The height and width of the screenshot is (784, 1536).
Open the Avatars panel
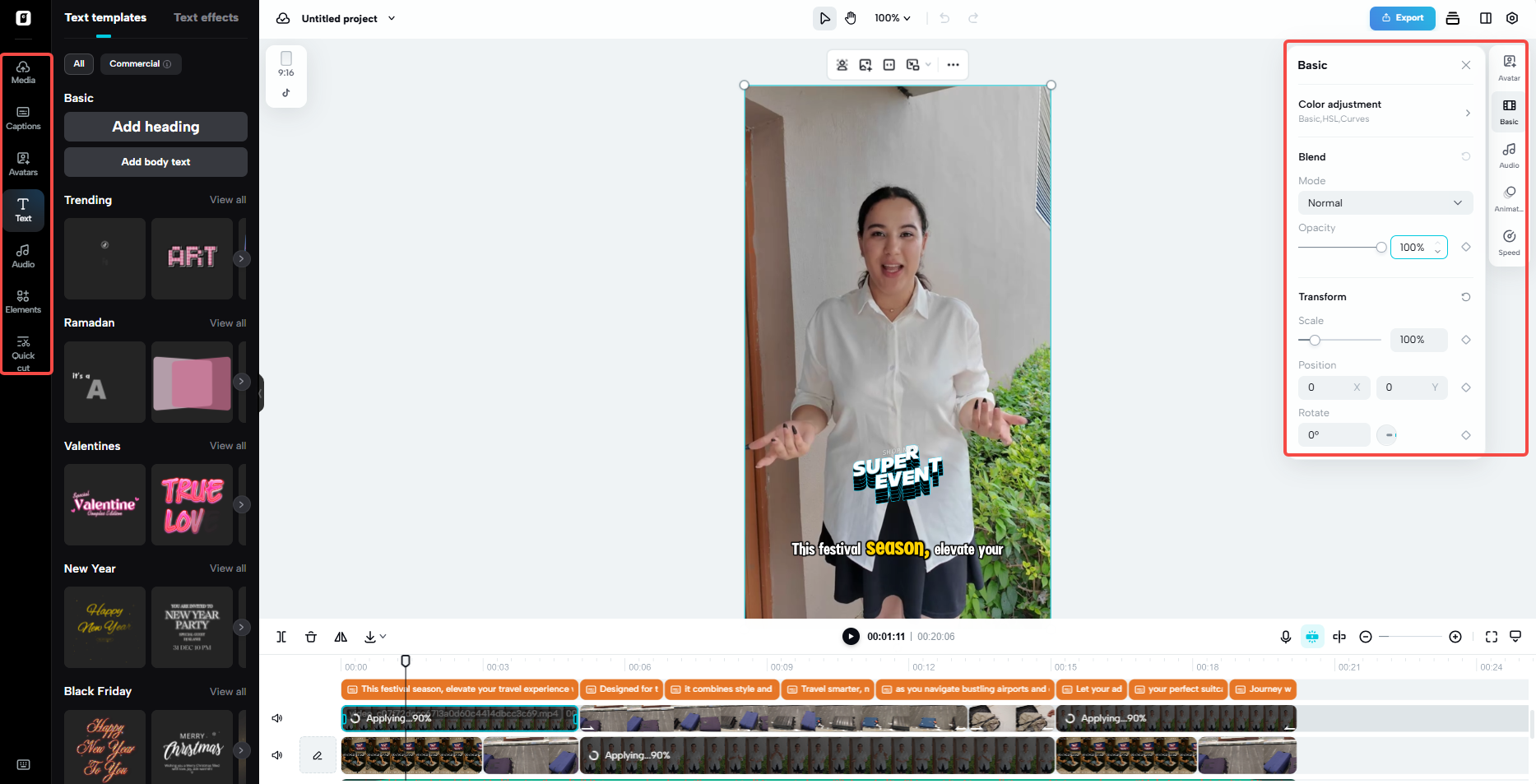pos(23,163)
